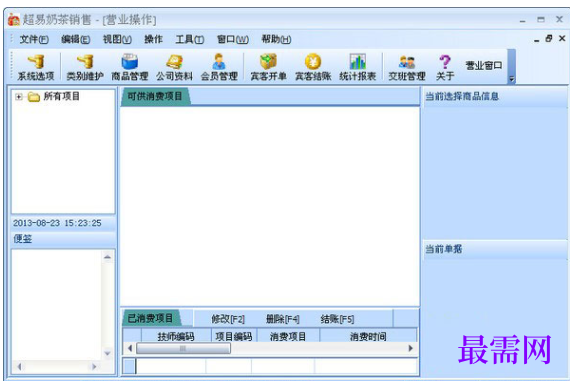Image resolution: width=570 pixels, height=381 pixels.
Task: Click 项目编码 column header
Action: [234, 336]
